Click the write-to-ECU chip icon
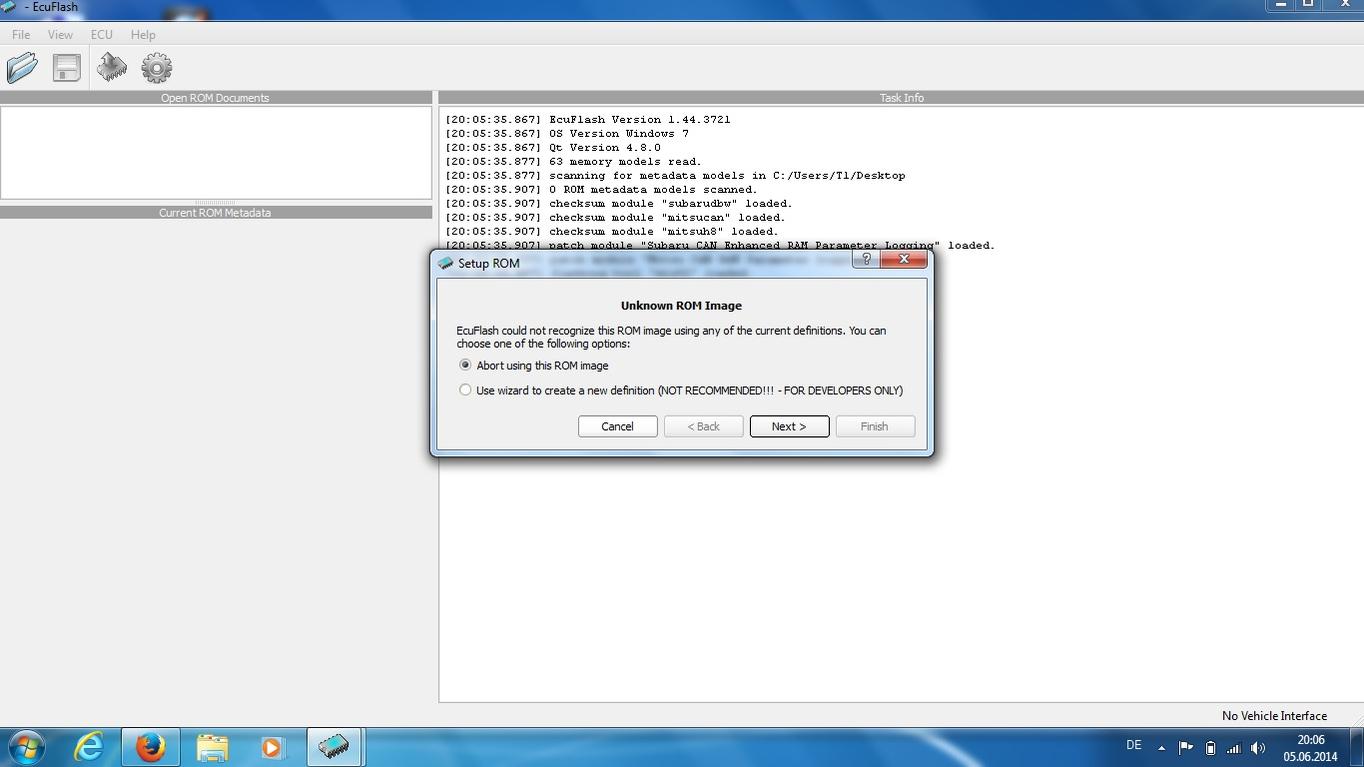The width and height of the screenshot is (1364, 767). pos(112,68)
